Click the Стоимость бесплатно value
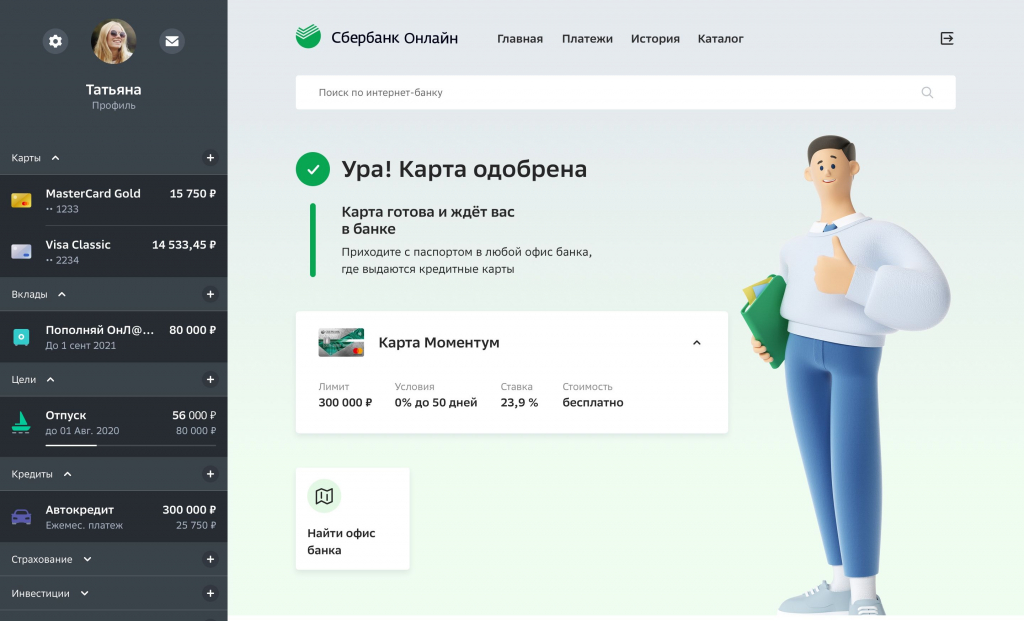 tap(593, 403)
